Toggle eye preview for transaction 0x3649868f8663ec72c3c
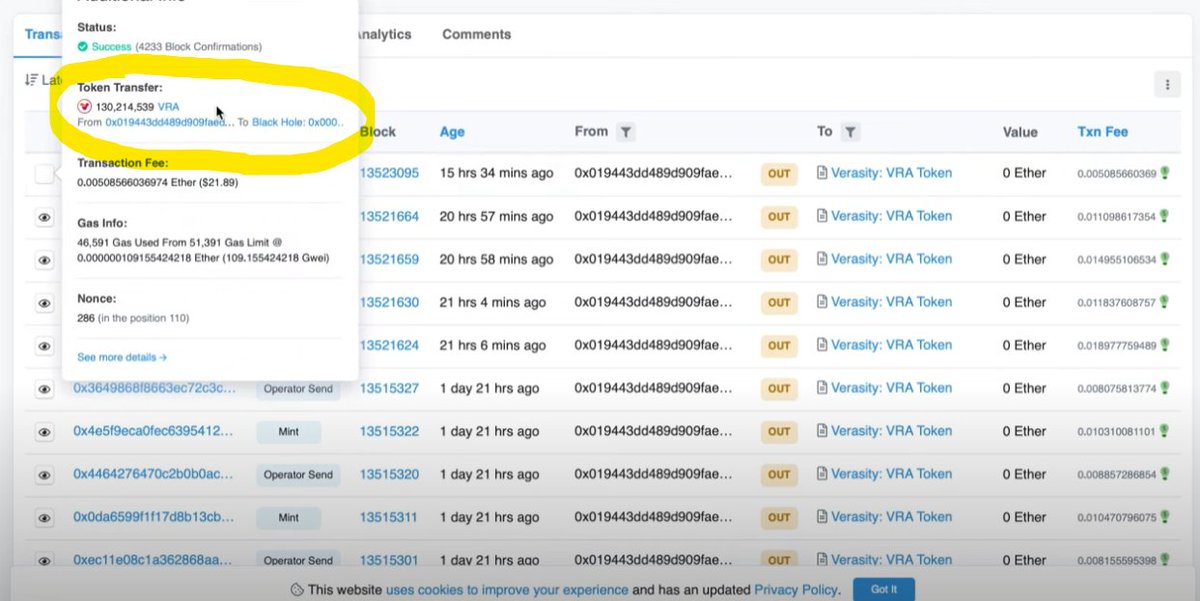 click(x=44, y=389)
